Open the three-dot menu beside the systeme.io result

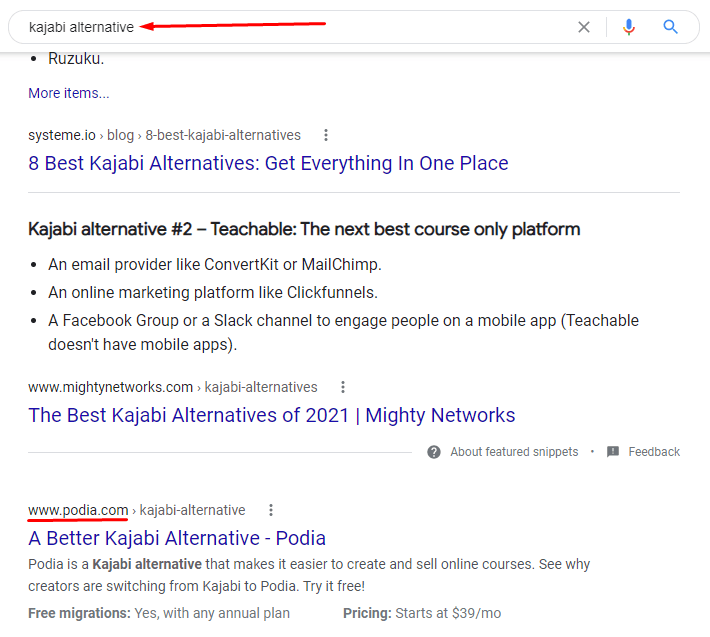[x=326, y=135]
